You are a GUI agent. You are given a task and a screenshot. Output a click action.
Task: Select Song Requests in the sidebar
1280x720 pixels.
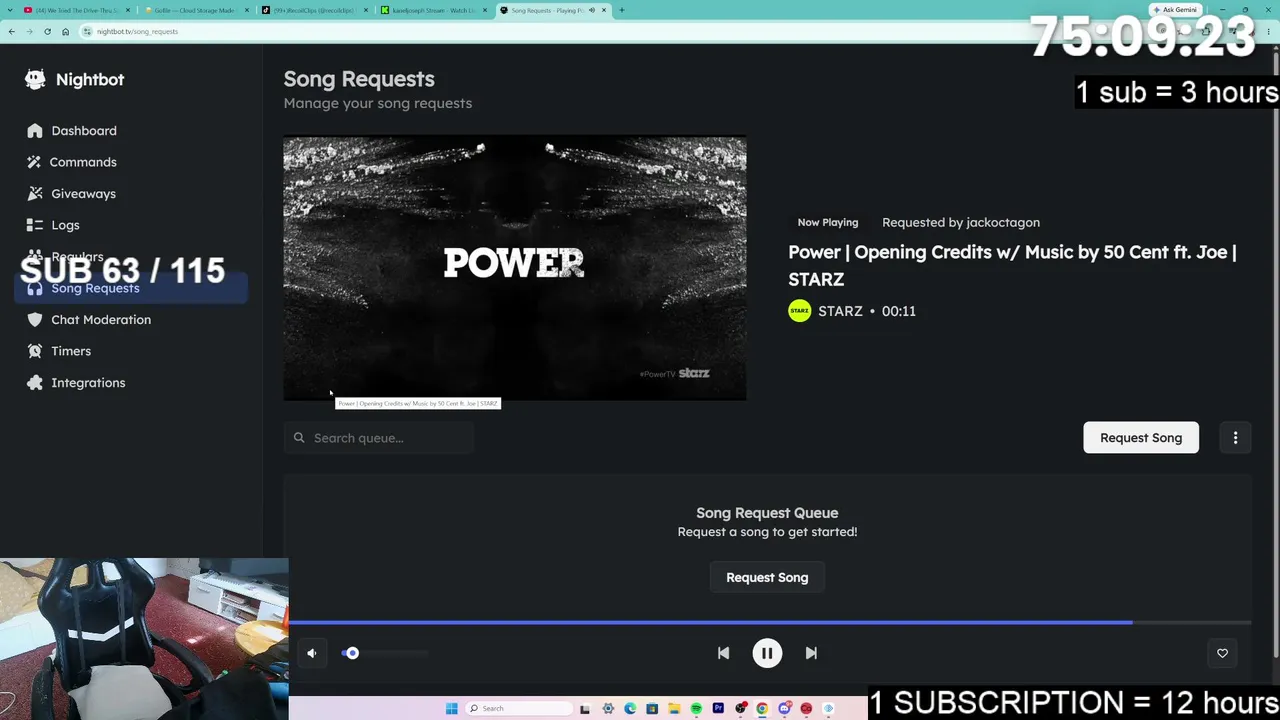pyautogui.click(x=131, y=288)
